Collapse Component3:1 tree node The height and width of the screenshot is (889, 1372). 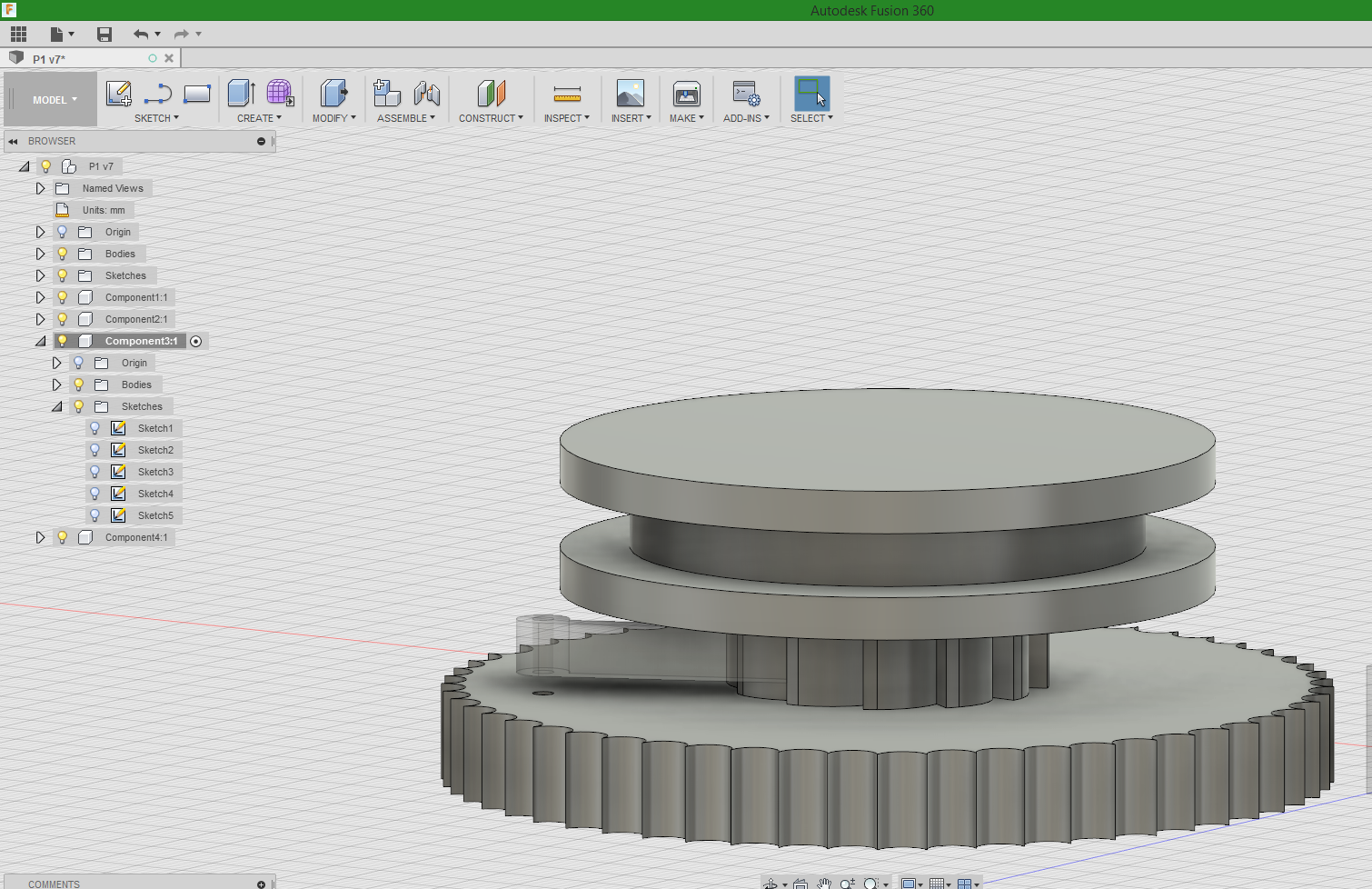coord(40,341)
